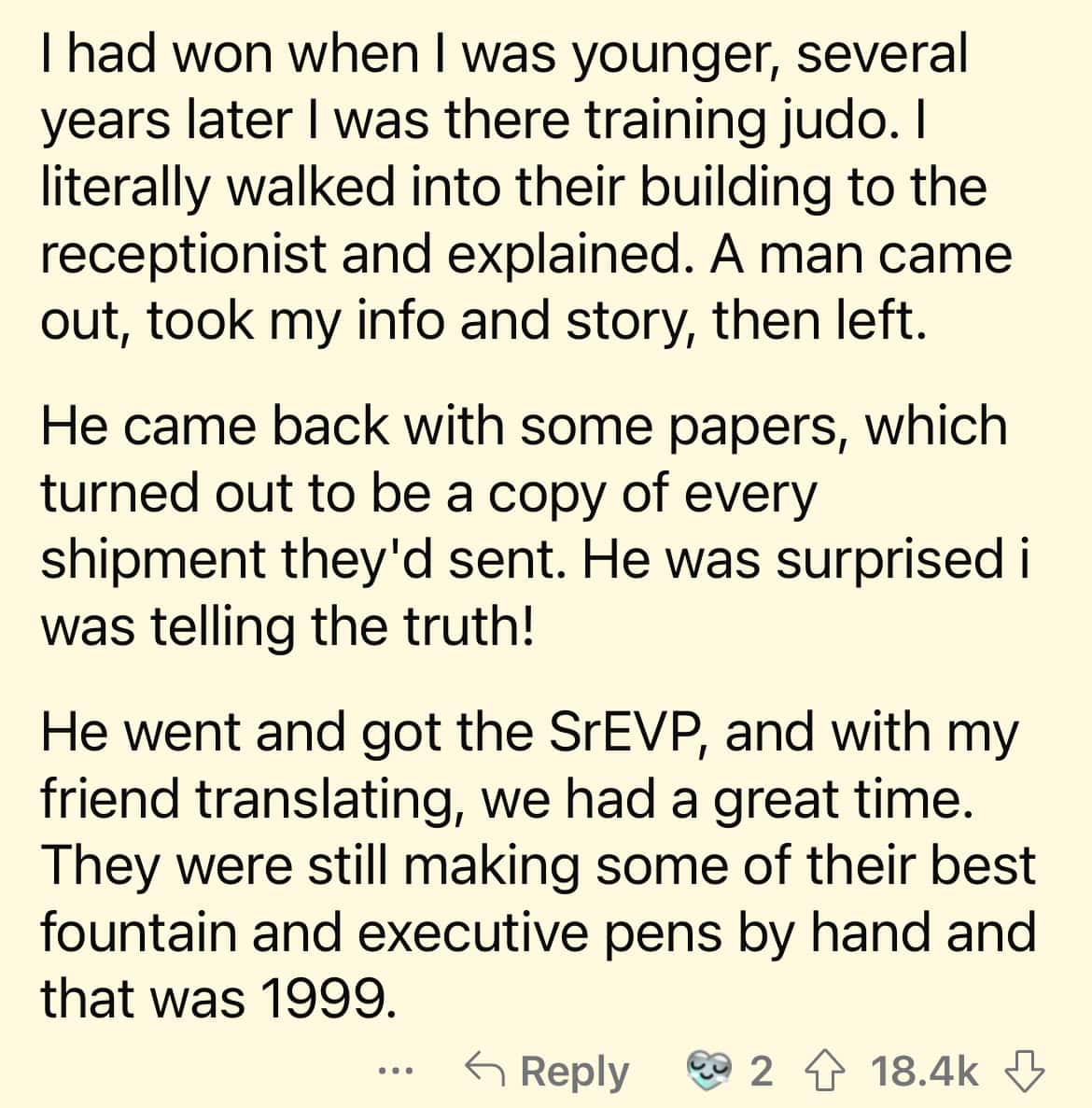The image size is (1092, 1108).
Task: Click the award count 2
Action: click(x=762, y=1071)
